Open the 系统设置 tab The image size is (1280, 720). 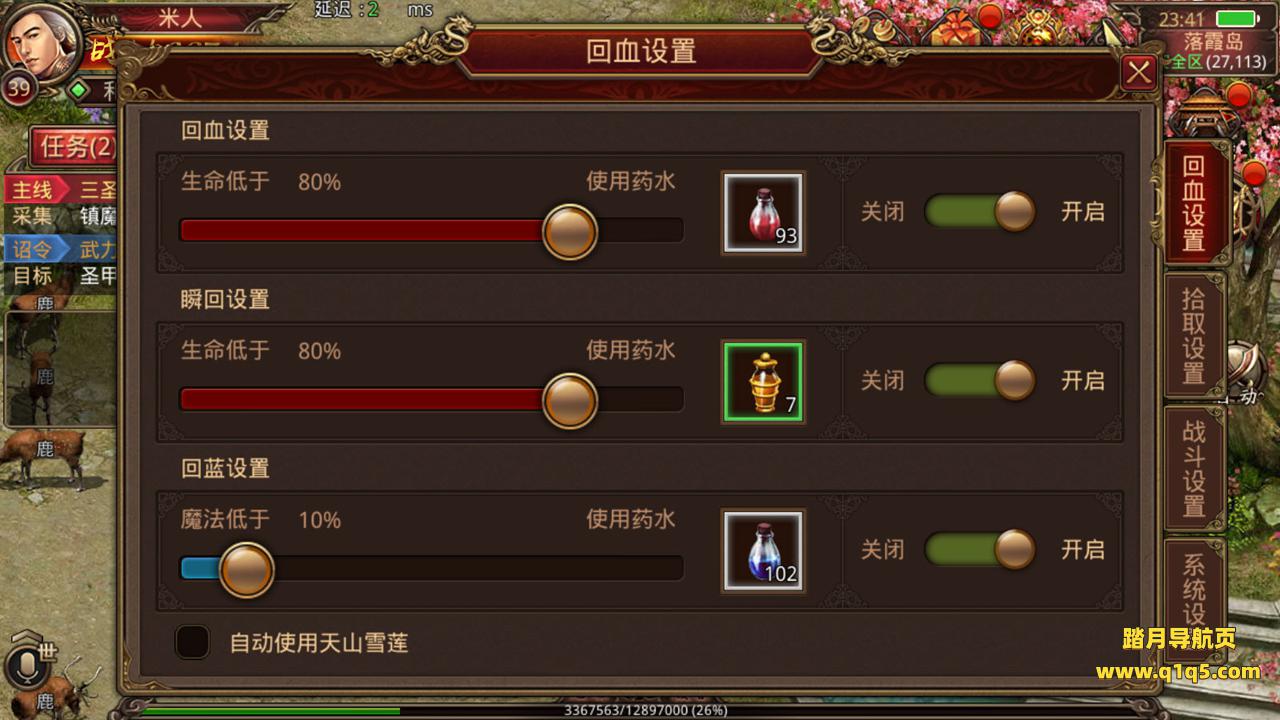coord(1194,590)
